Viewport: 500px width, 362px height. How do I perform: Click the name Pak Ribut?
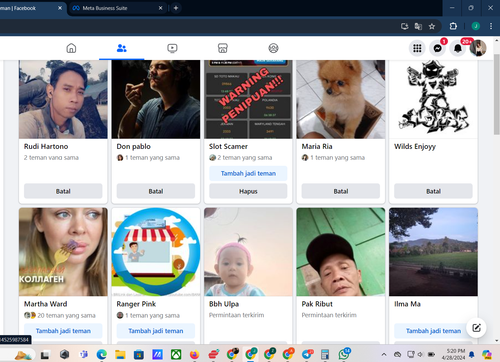(317, 304)
